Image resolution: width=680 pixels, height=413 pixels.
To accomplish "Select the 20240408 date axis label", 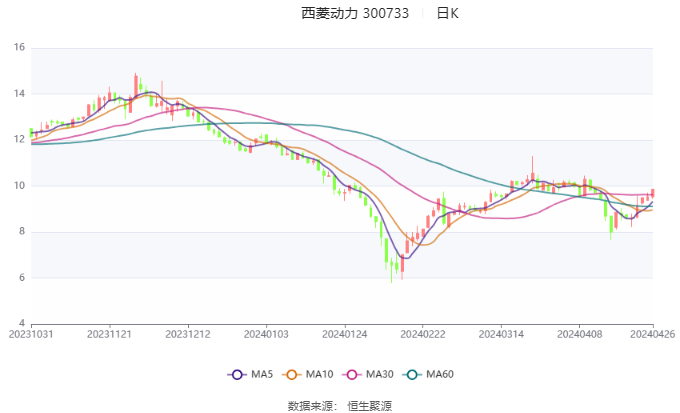I will [579, 334].
